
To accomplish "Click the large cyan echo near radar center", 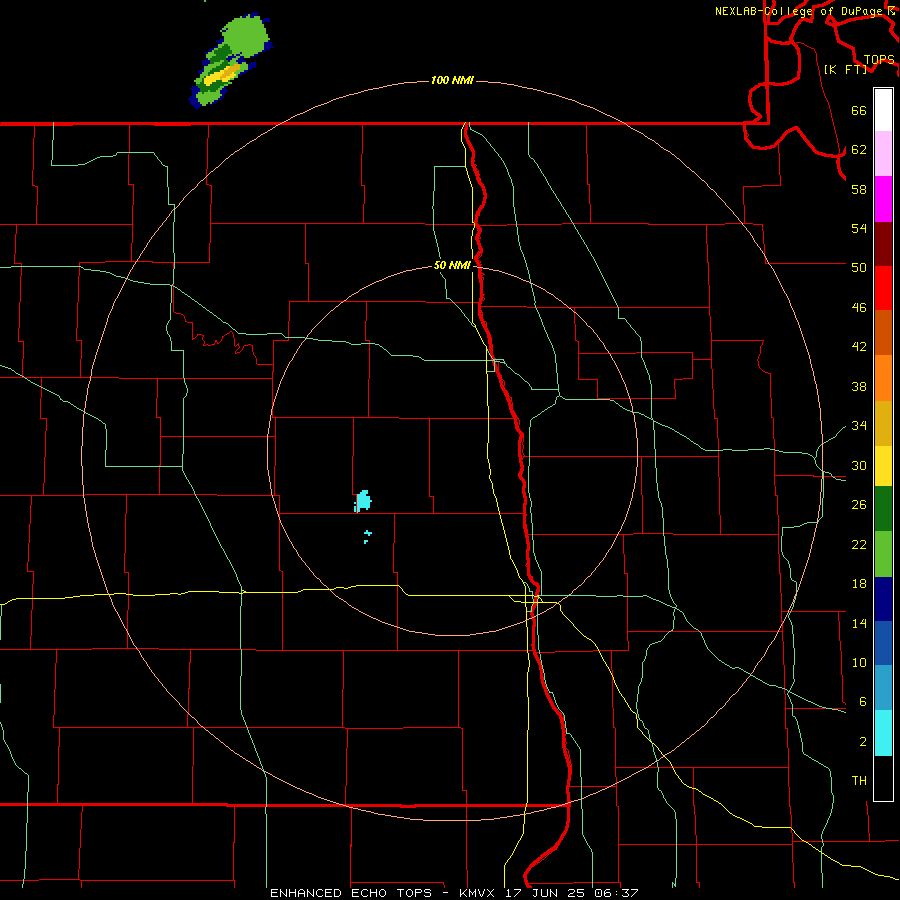I will [363, 501].
